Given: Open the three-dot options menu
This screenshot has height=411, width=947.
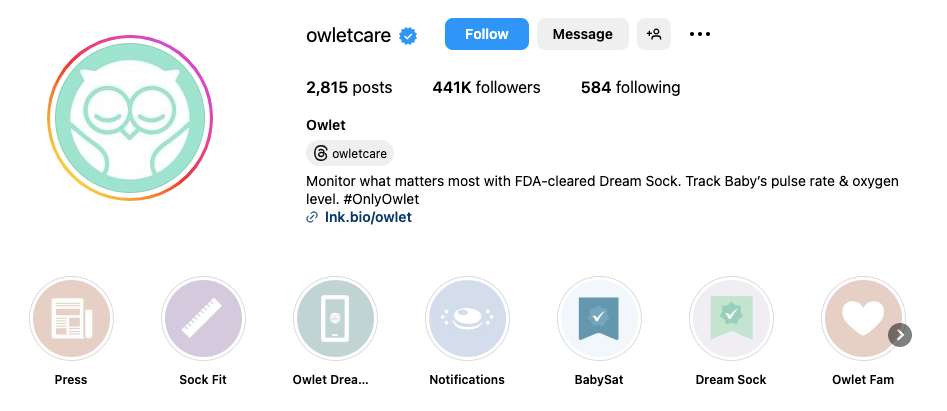Looking at the screenshot, I should [700, 34].
